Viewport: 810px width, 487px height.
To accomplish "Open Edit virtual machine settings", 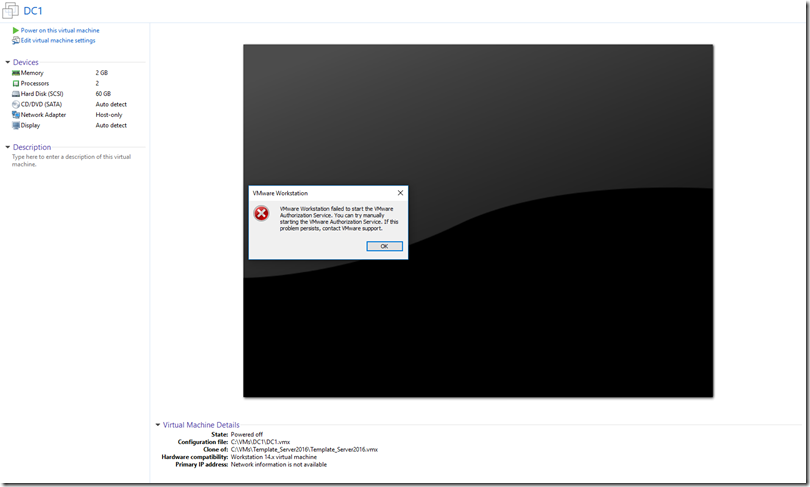I will click(x=58, y=40).
